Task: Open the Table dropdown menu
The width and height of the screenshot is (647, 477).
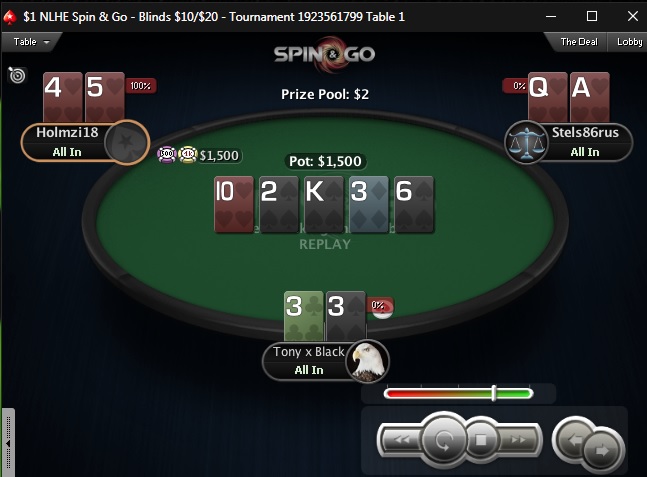Action: pyautogui.click(x=31, y=42)
